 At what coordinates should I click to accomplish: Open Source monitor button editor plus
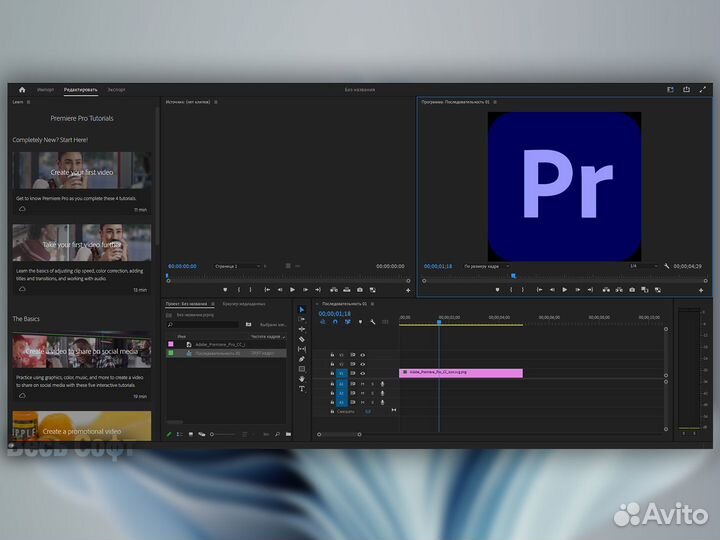pyautogui.click(x=408, y=290)
